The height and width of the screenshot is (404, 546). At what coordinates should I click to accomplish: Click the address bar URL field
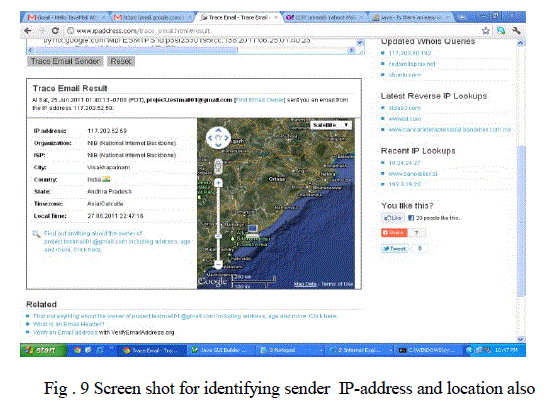coord(272,31)
